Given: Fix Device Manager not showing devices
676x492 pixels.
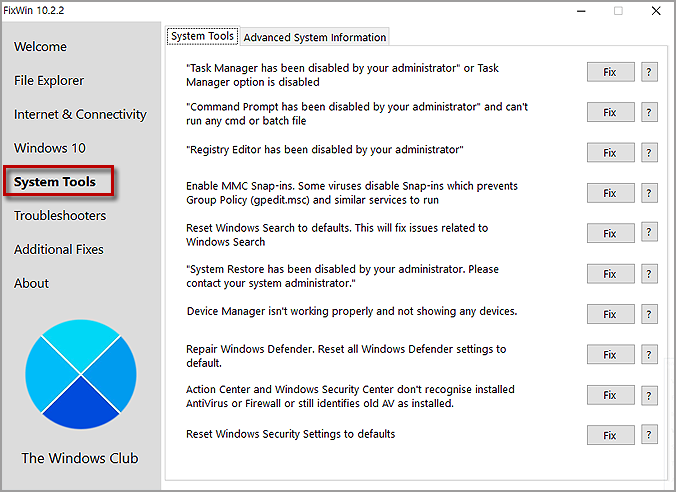Looking at the screenshot, I should 610,314.
